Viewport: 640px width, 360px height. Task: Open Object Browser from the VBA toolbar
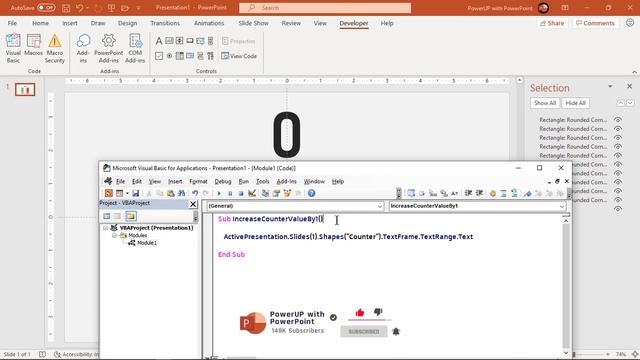pos(287,193)
